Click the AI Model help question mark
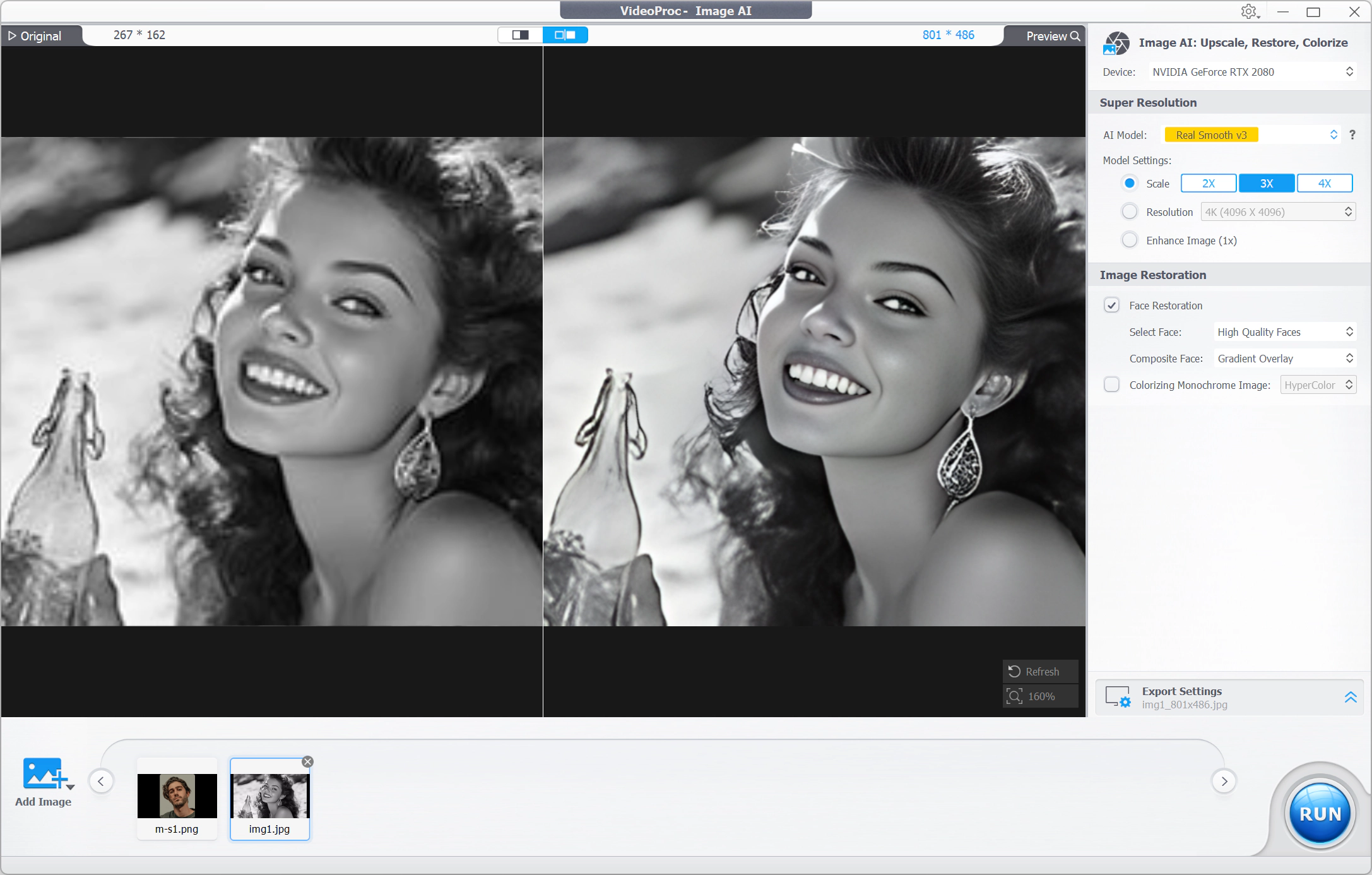The image size is (1372, 875). coord(1352,134)
